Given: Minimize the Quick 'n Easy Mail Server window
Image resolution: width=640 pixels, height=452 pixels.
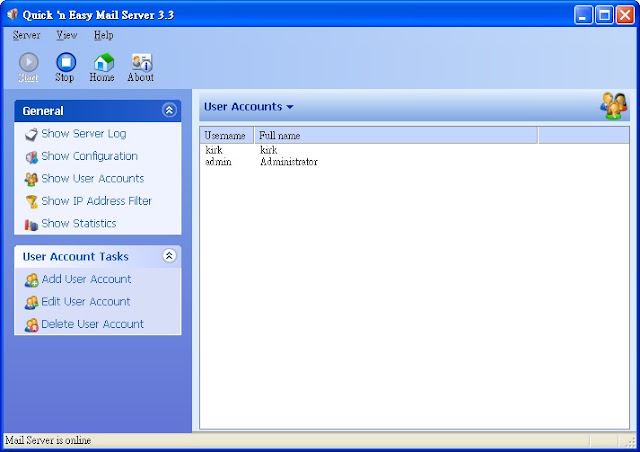Looking at the screenshot, I should pos(583,16).
